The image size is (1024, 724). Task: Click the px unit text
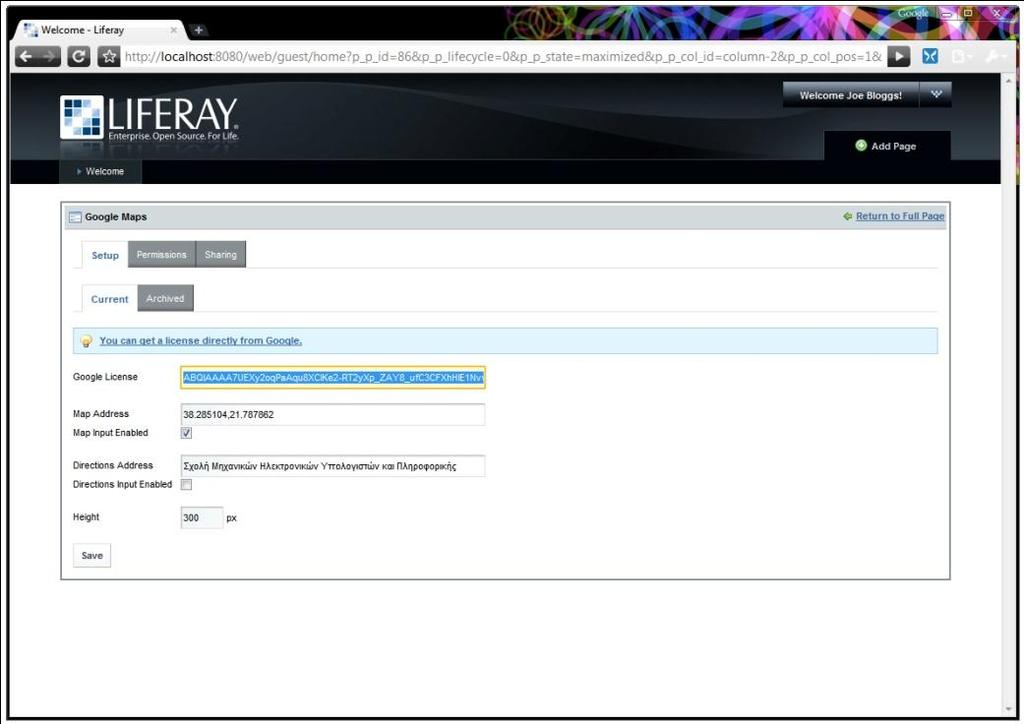(x=231, y=518)
